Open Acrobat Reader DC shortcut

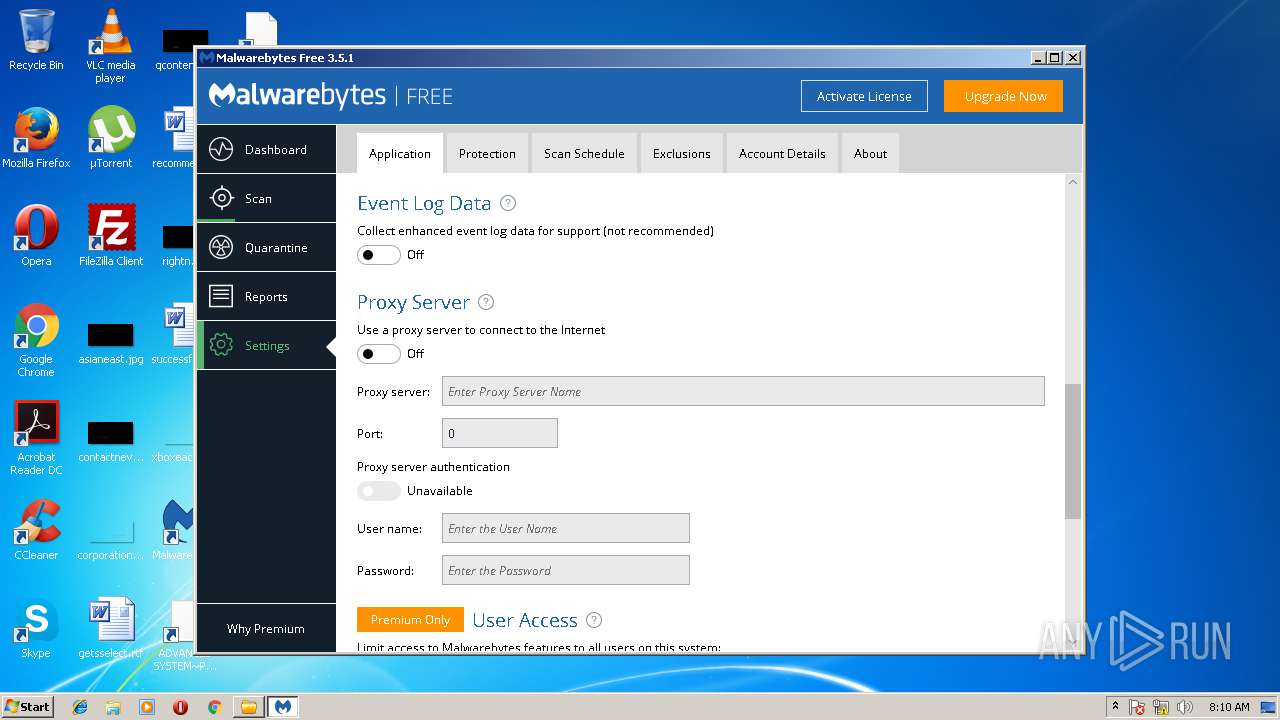coord(36,438)
